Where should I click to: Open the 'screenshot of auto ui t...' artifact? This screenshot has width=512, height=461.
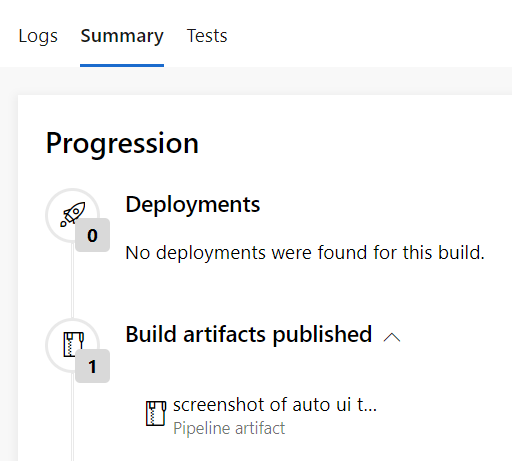[275, 405]
